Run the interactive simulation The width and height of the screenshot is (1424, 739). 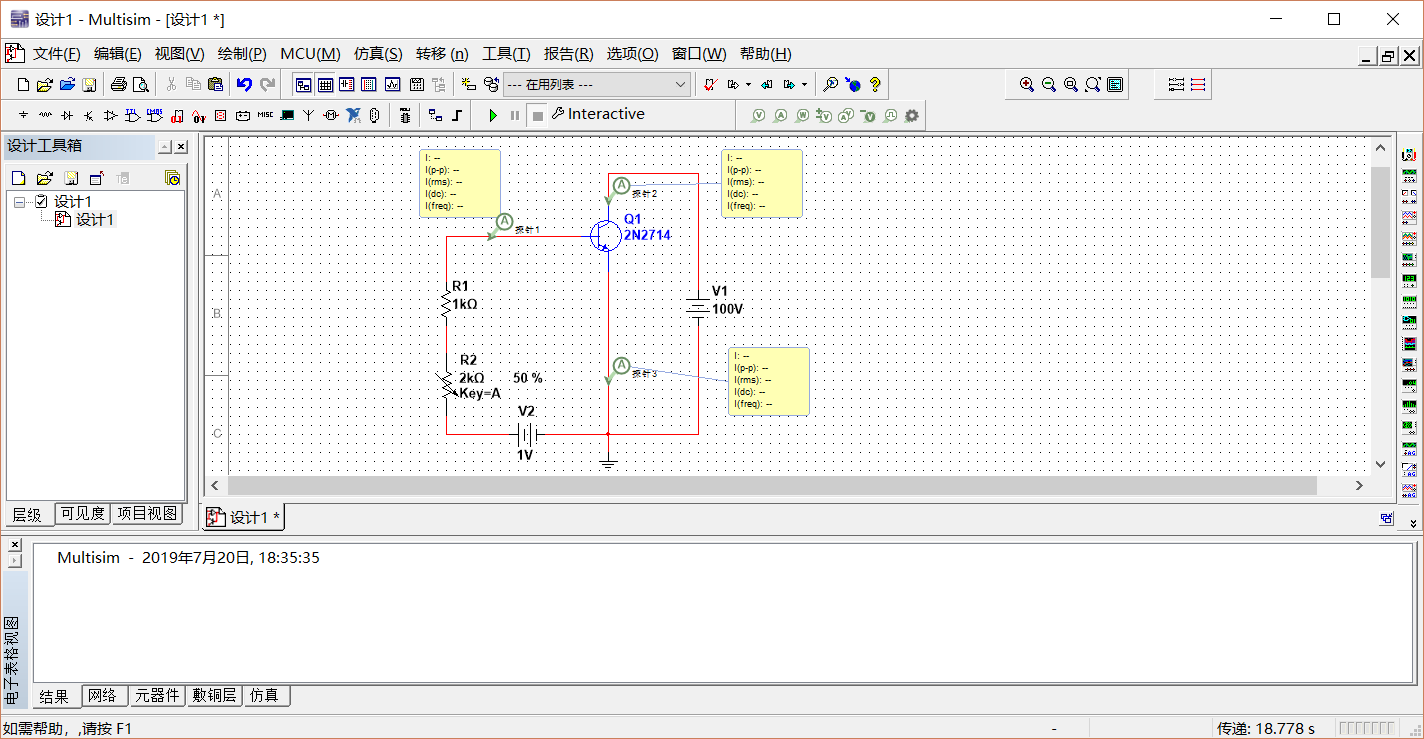point(493,115)
